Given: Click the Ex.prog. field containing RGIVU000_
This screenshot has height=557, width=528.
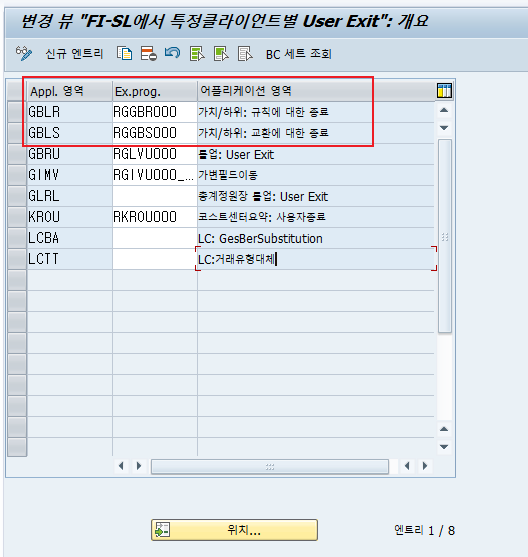Looking at the screenshot, I should 155,175.
